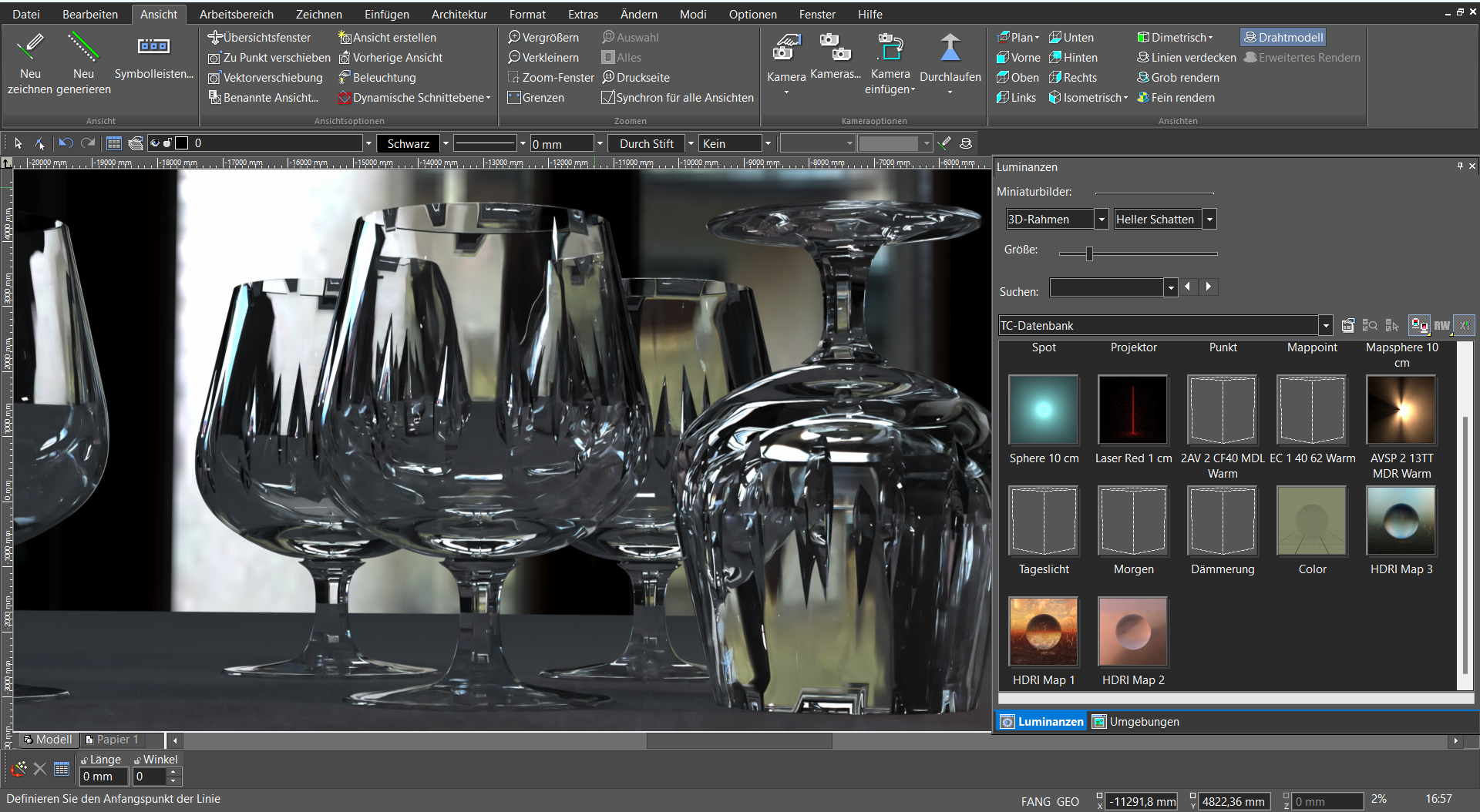
Task: Adjust the Größe thumbnail size slider
Action: coord(1089,253)
